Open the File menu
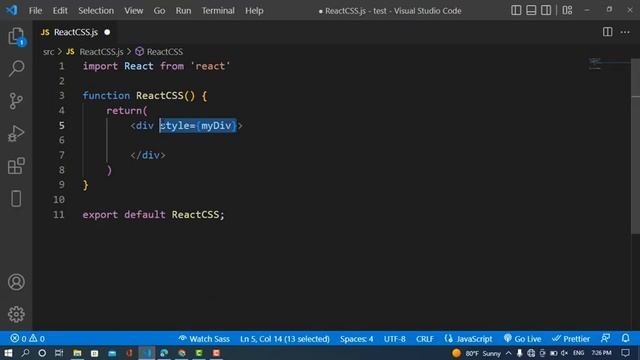Image resolution: width=640 pixels, height=360 pixels. [x=35, y=11]
